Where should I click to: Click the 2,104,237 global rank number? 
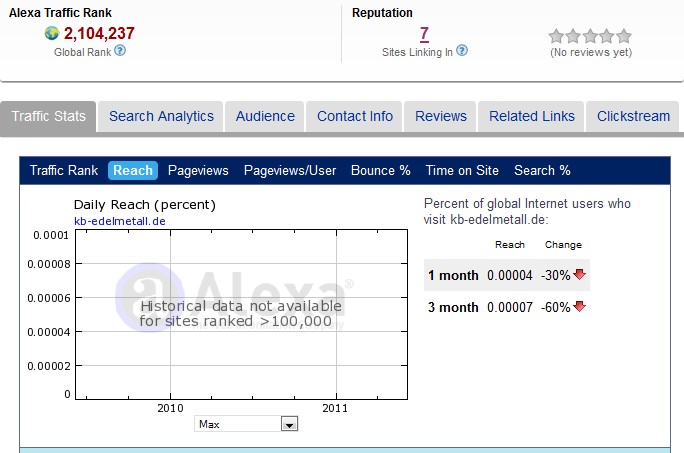[99, 33]
